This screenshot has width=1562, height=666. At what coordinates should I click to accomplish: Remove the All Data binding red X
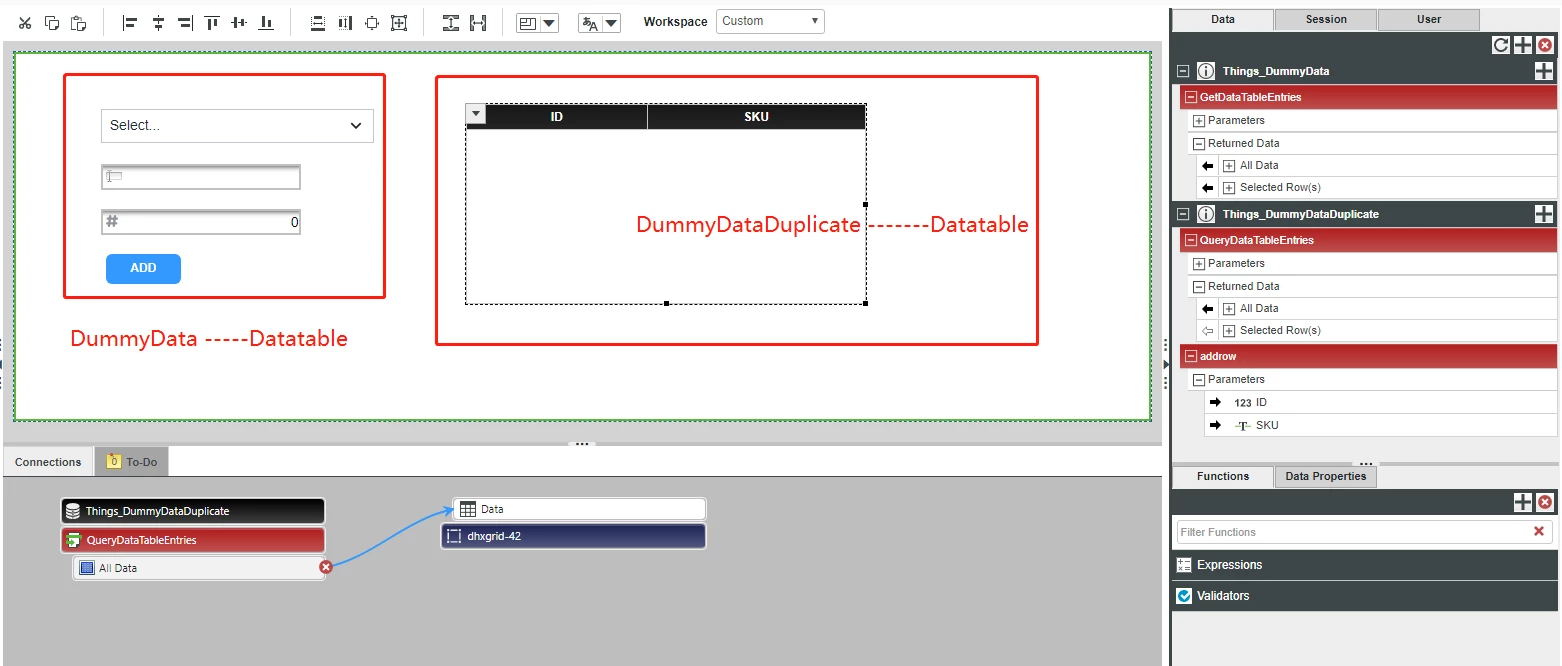(x=325, y=568)
